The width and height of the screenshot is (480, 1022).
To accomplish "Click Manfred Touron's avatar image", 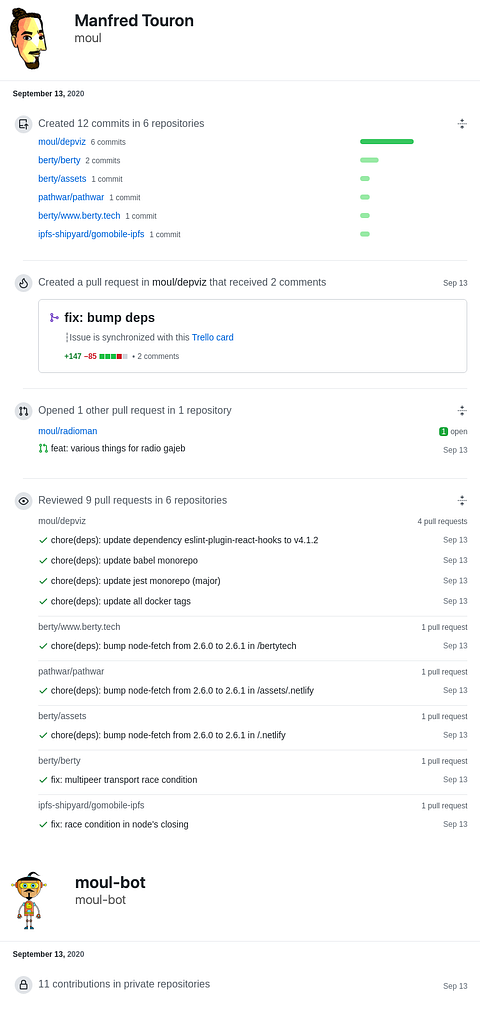I will 29,39.
